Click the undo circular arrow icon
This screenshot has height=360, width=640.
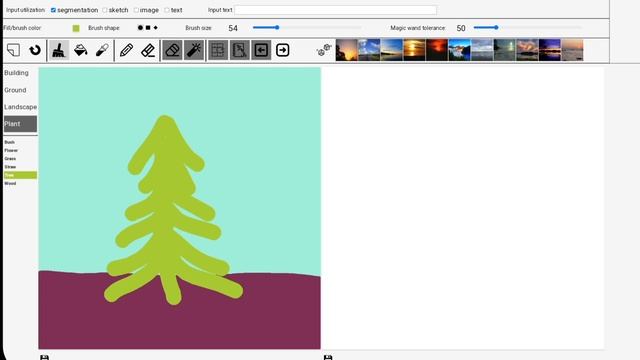pyautogui.click(x=35, y=50)
